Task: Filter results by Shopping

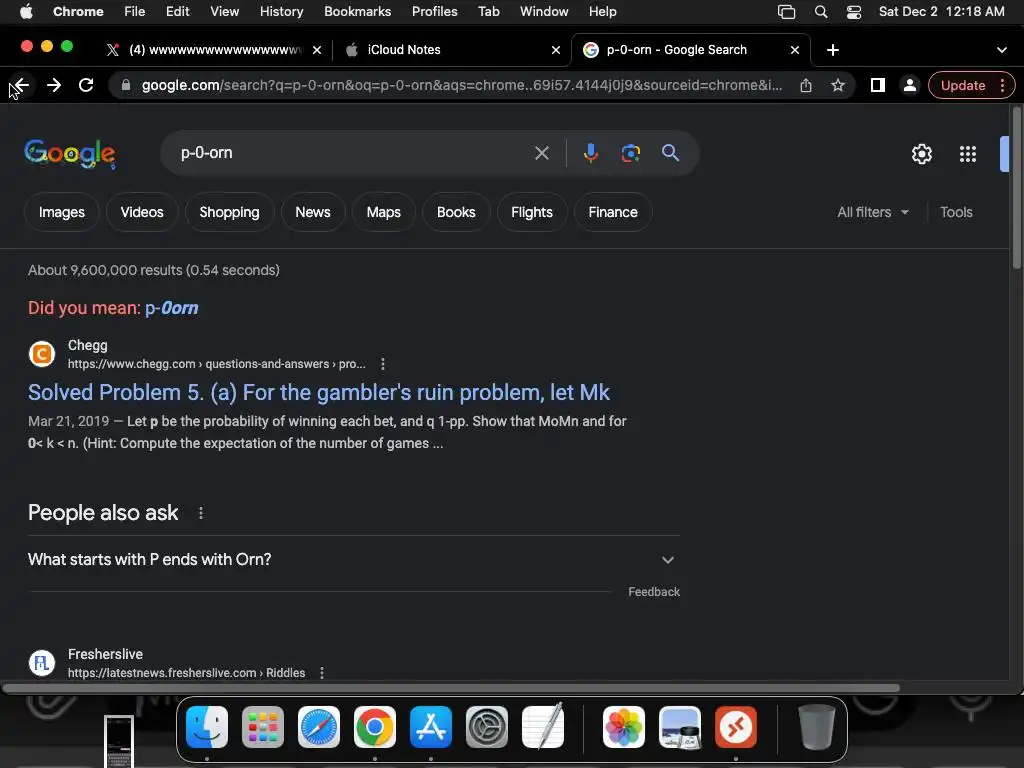Action: pyautogui.click(x=229, y=212)
